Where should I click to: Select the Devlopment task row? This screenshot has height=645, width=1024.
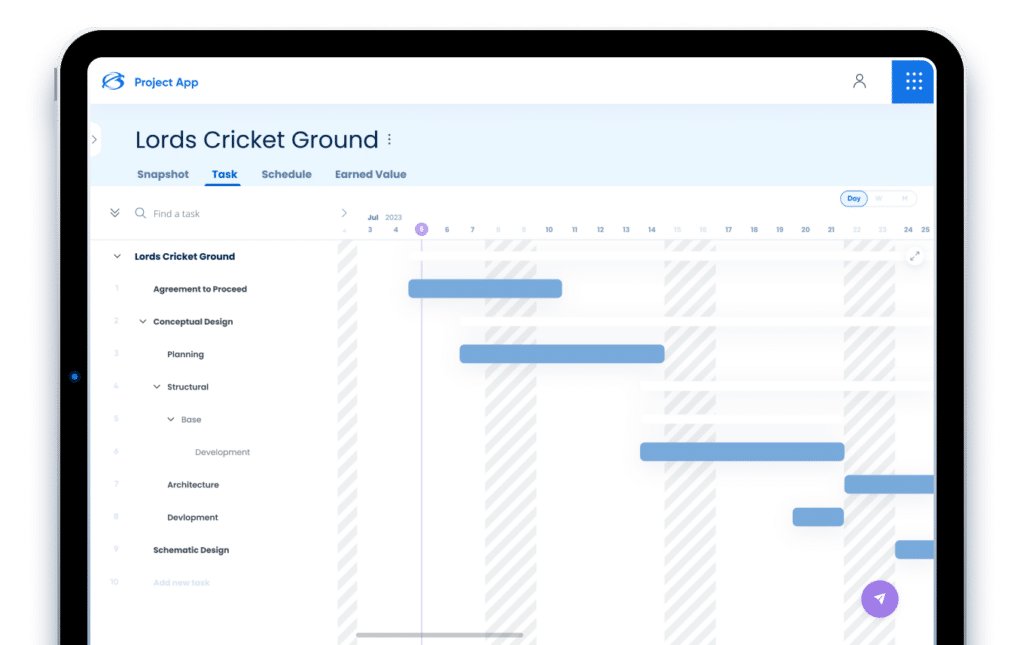[193, 517]
